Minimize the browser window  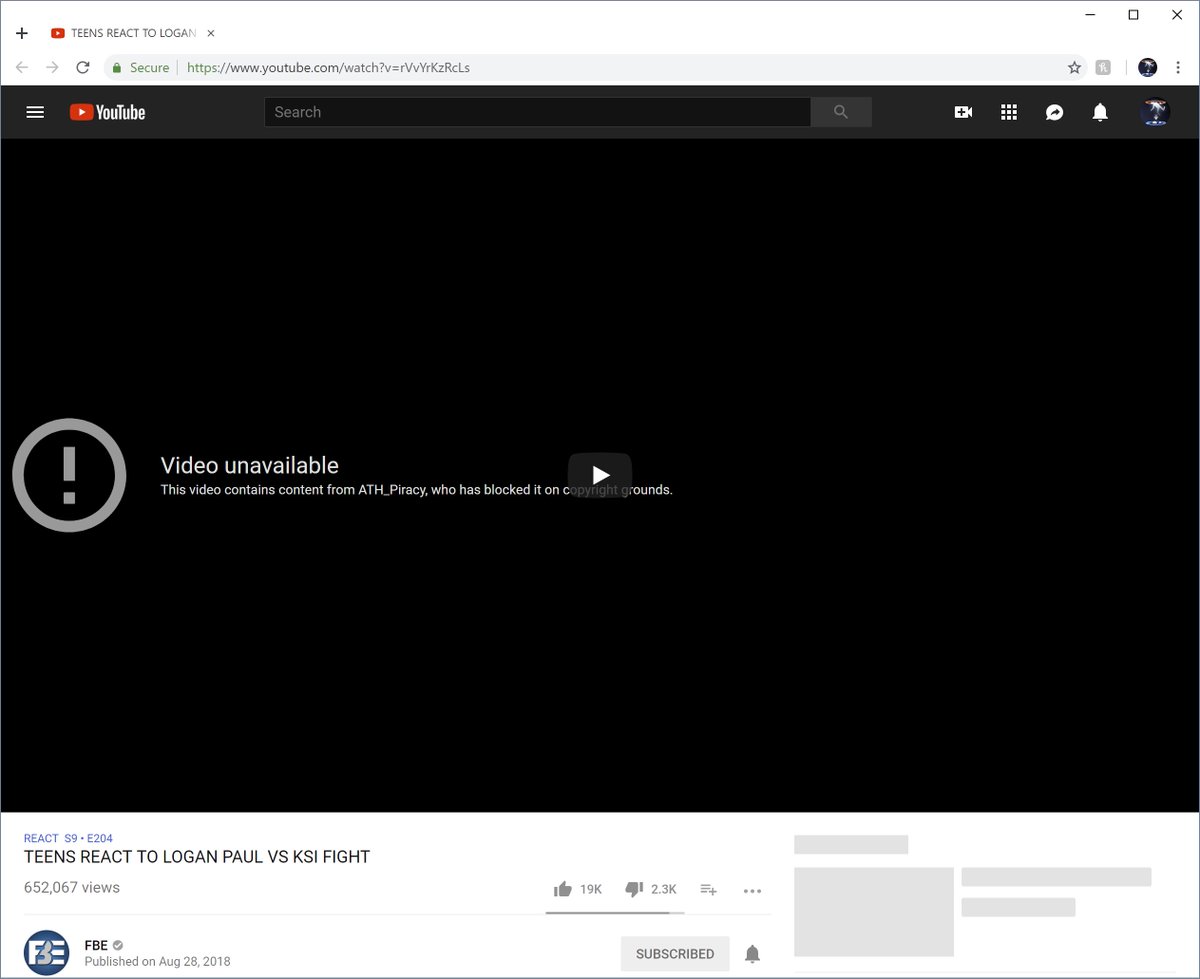(x=1088, y=14)
